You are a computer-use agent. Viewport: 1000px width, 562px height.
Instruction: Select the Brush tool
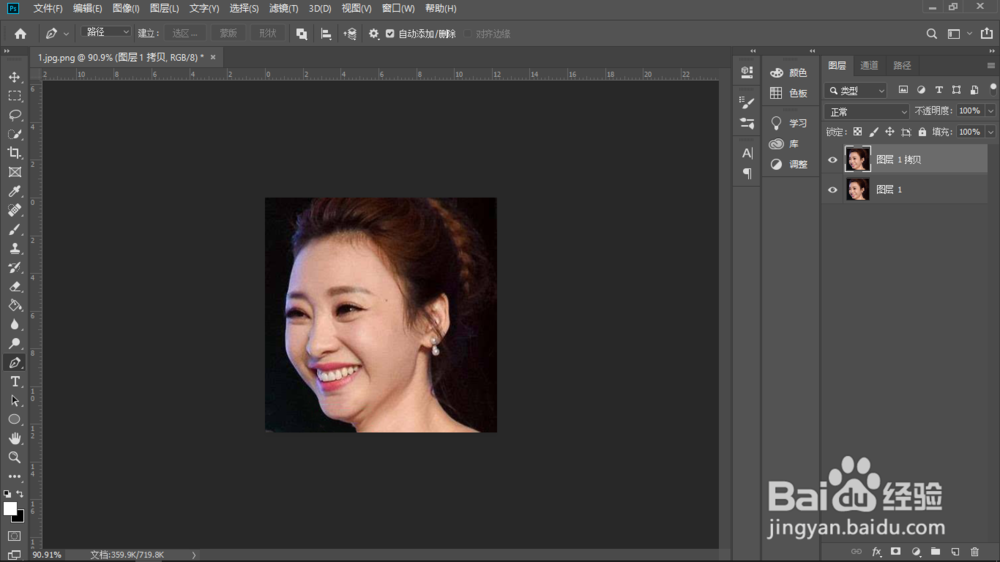tap(14, 230)
